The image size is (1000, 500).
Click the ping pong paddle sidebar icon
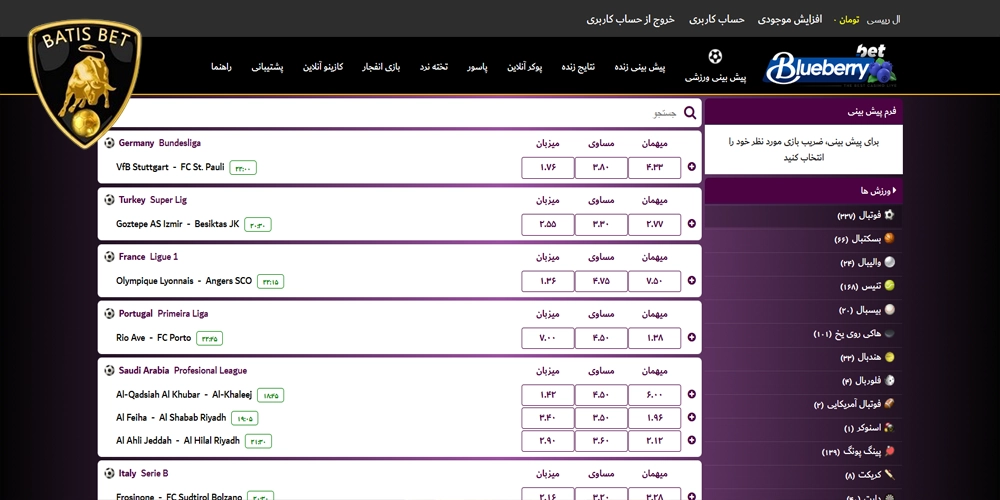[889, 452]
